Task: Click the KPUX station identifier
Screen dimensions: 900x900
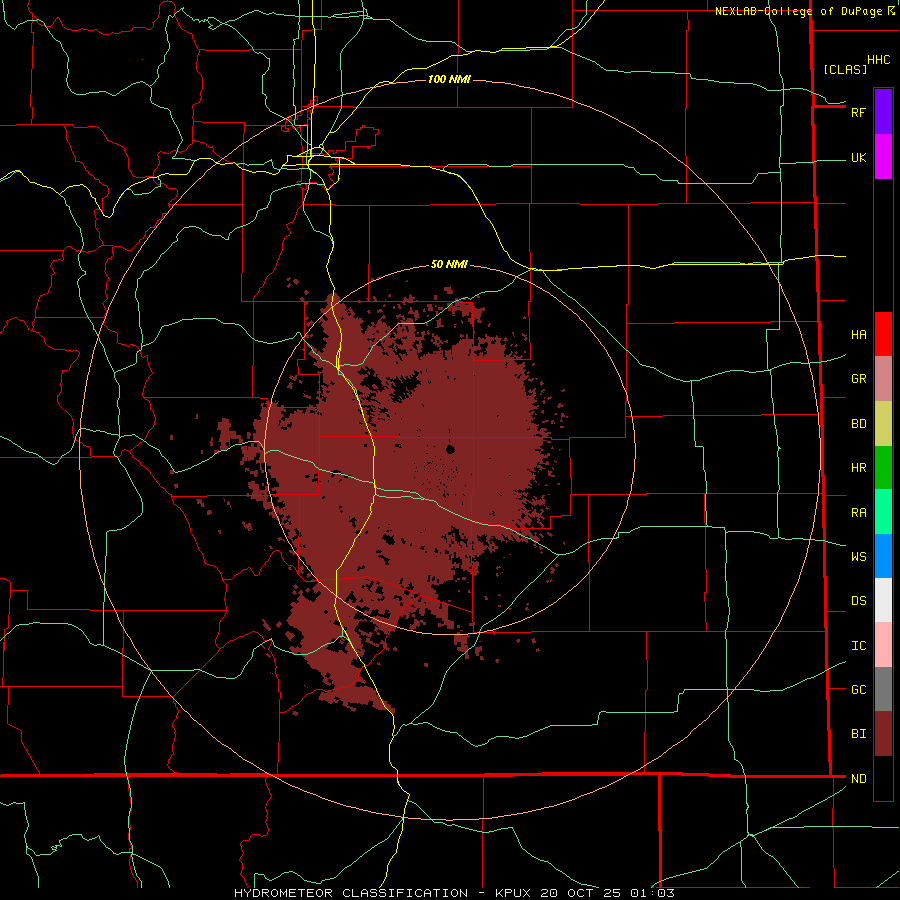Action: tap(513, 893)
